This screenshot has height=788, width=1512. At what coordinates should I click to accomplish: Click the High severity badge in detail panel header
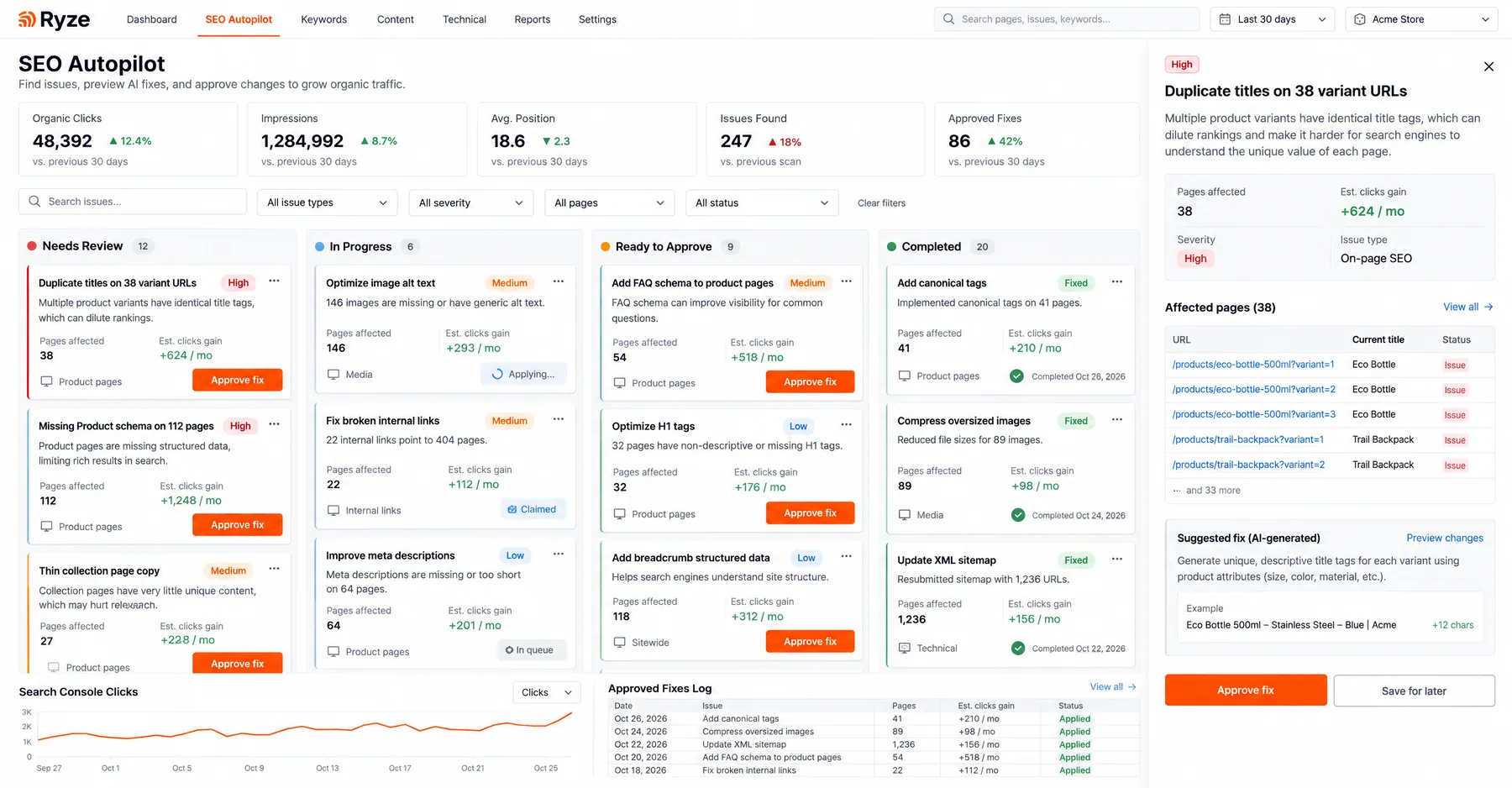coord(1182,65)
